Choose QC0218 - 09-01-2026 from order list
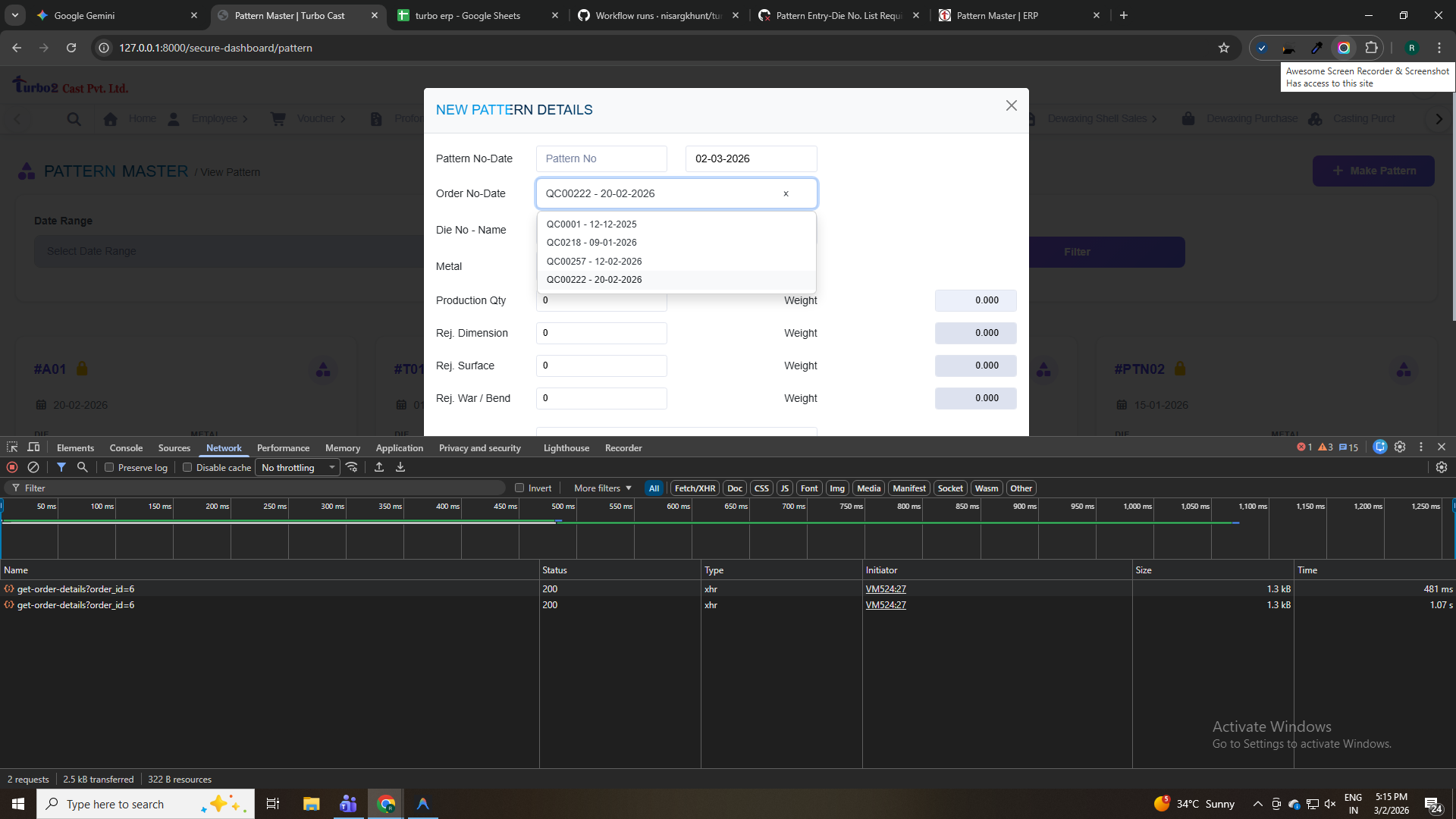Image resolution: width=1456 pixels, height=819 pixels. (591, 243)
